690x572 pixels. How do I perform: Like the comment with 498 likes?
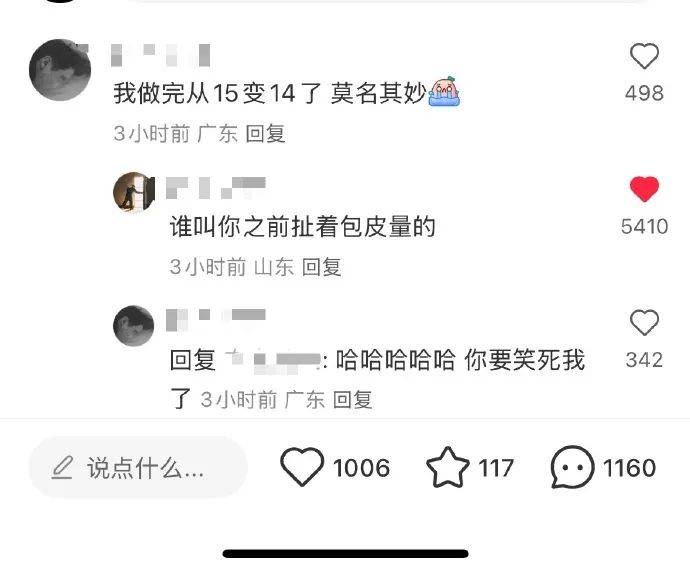(644, 56)
